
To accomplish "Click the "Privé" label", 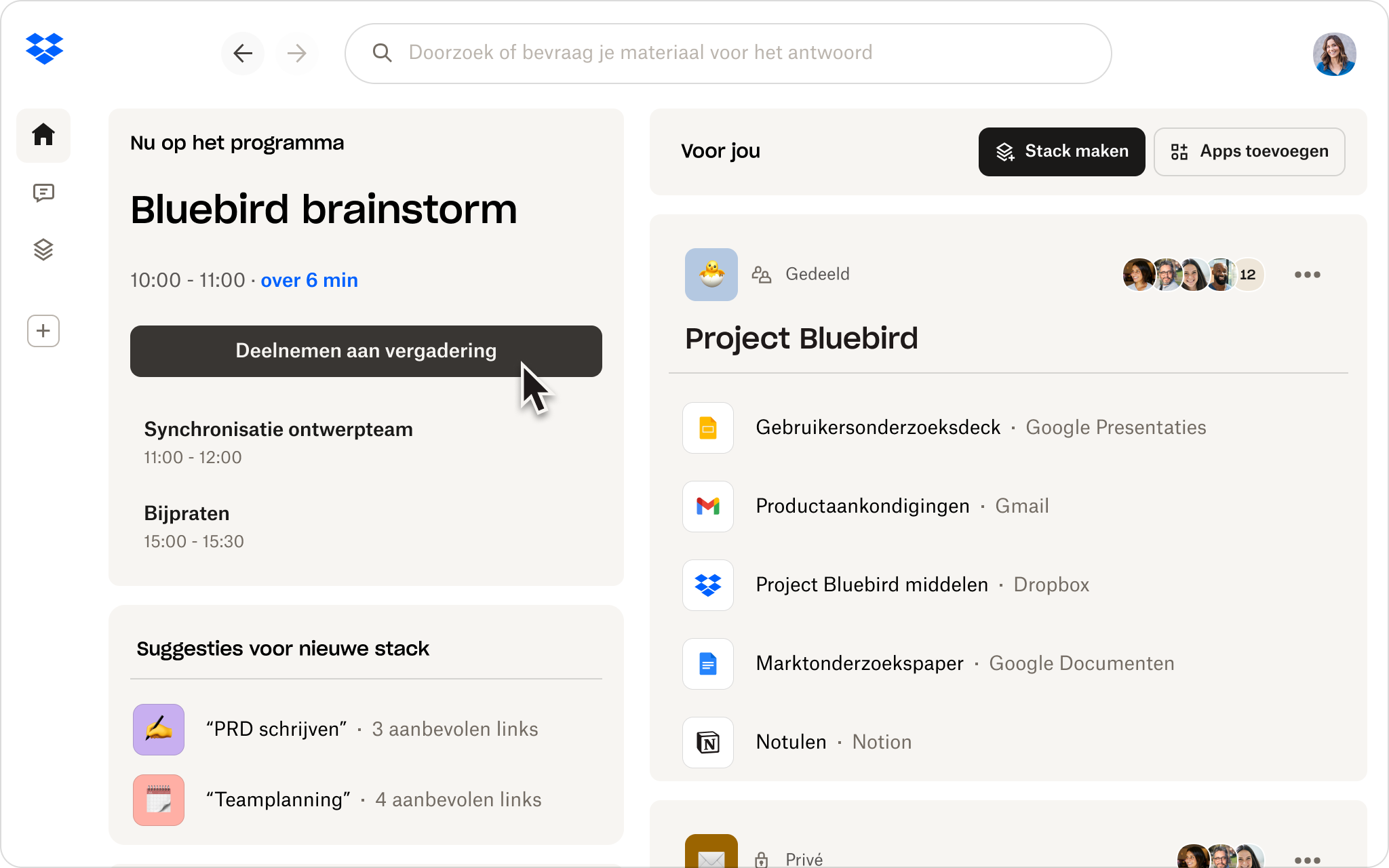I will (x=804, y=860).
